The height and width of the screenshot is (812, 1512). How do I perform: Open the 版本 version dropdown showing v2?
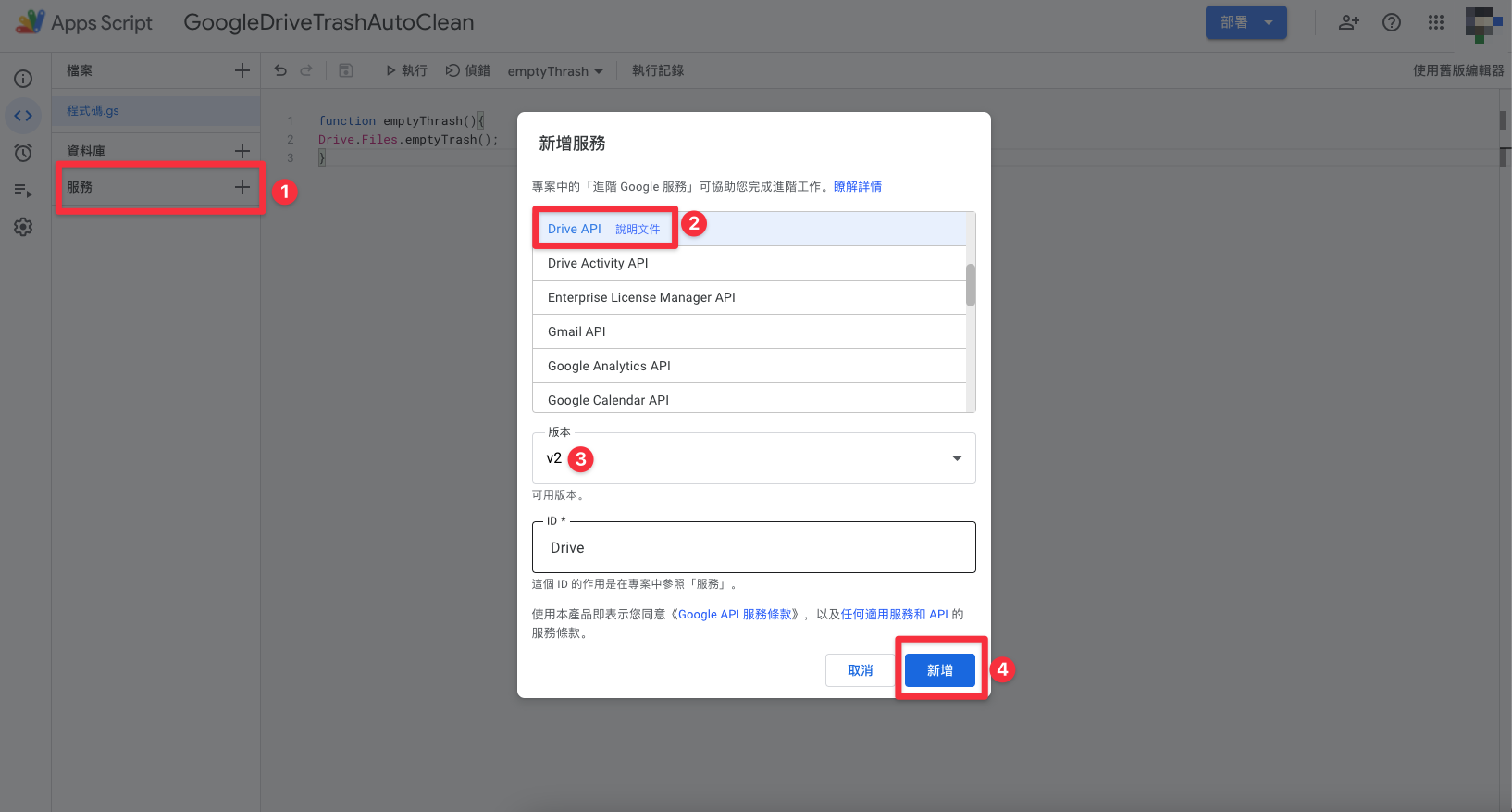tap(754, 458)
